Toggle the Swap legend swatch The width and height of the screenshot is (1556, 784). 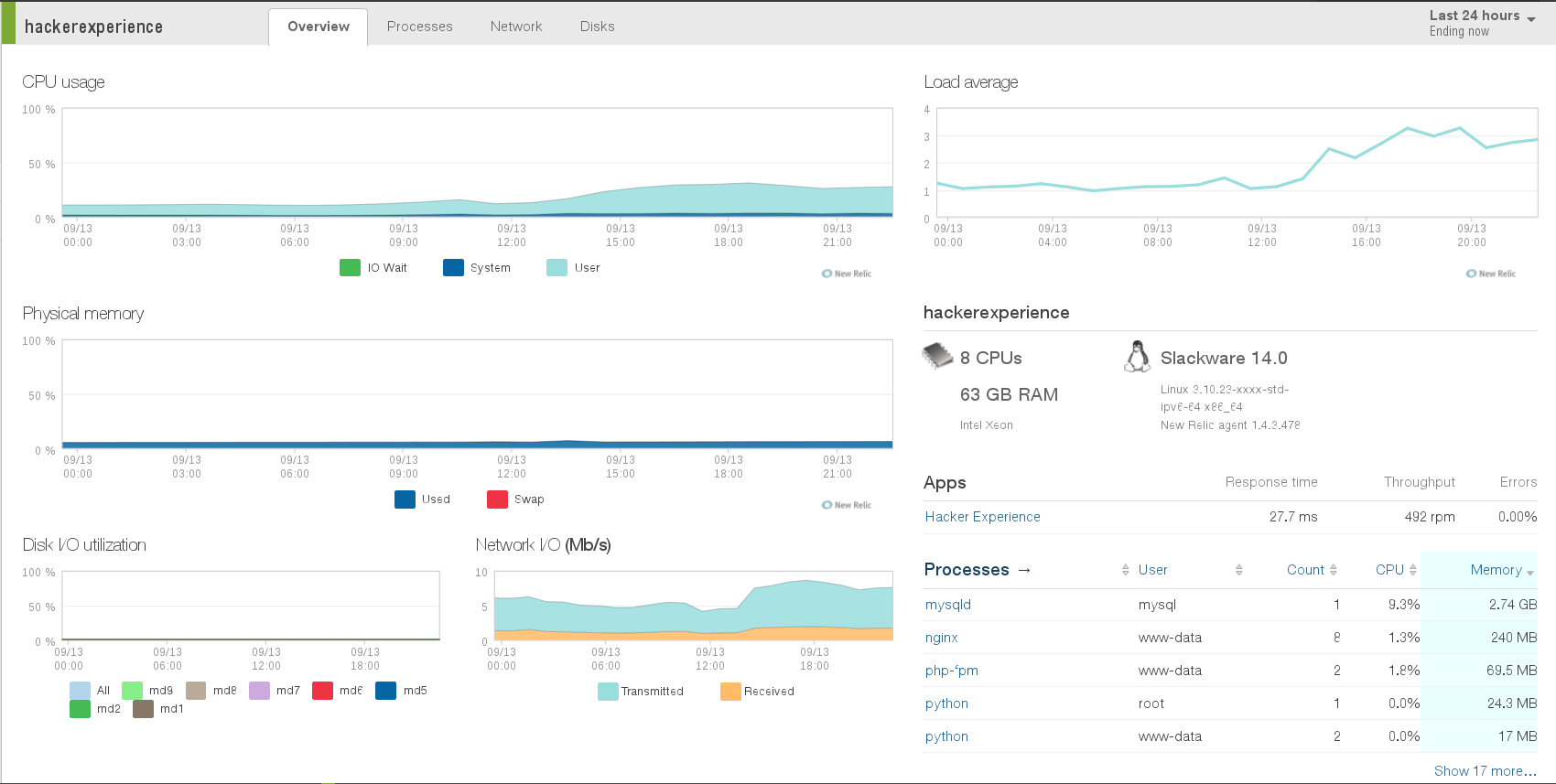[497, 499]
